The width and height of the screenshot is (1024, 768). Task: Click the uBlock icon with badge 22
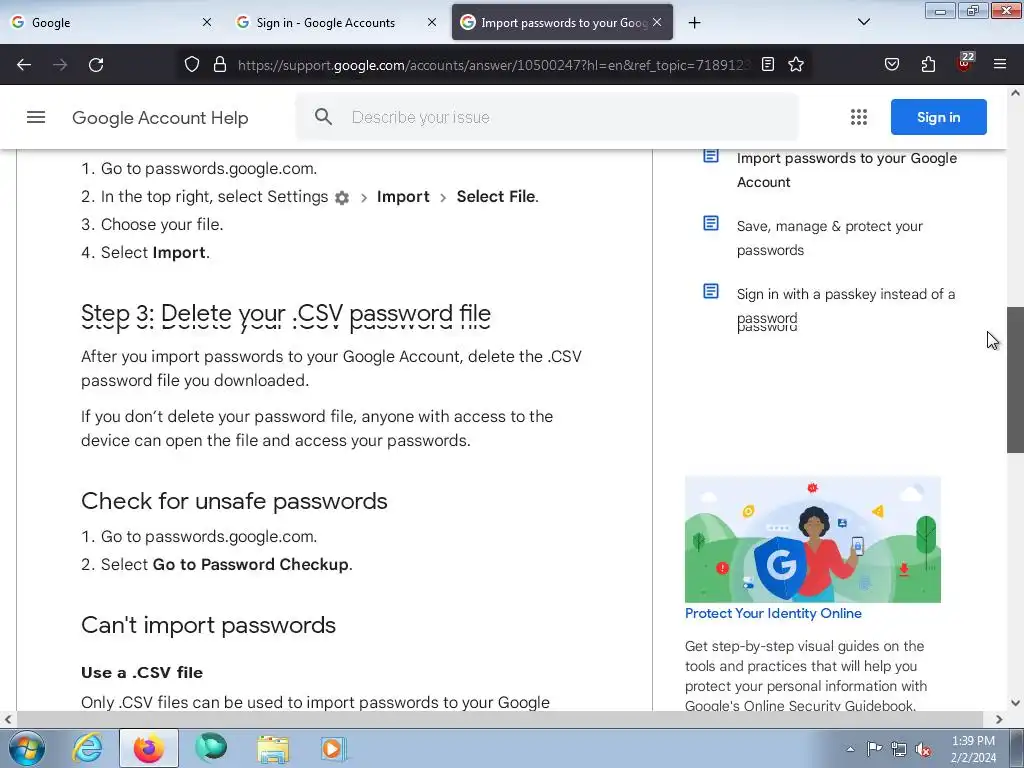[965, 63]
